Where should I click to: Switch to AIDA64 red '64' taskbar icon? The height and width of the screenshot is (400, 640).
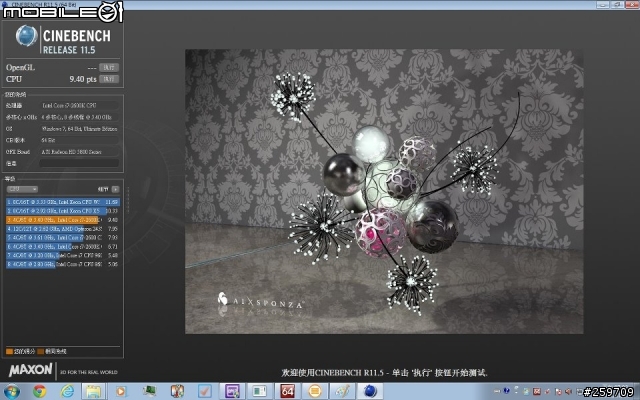coord(287,391)
